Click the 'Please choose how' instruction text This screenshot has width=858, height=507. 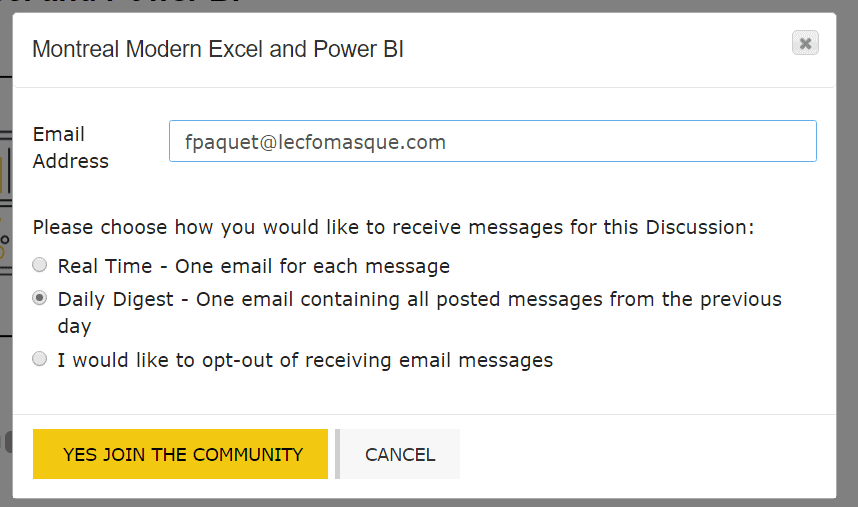click(393, 227)
